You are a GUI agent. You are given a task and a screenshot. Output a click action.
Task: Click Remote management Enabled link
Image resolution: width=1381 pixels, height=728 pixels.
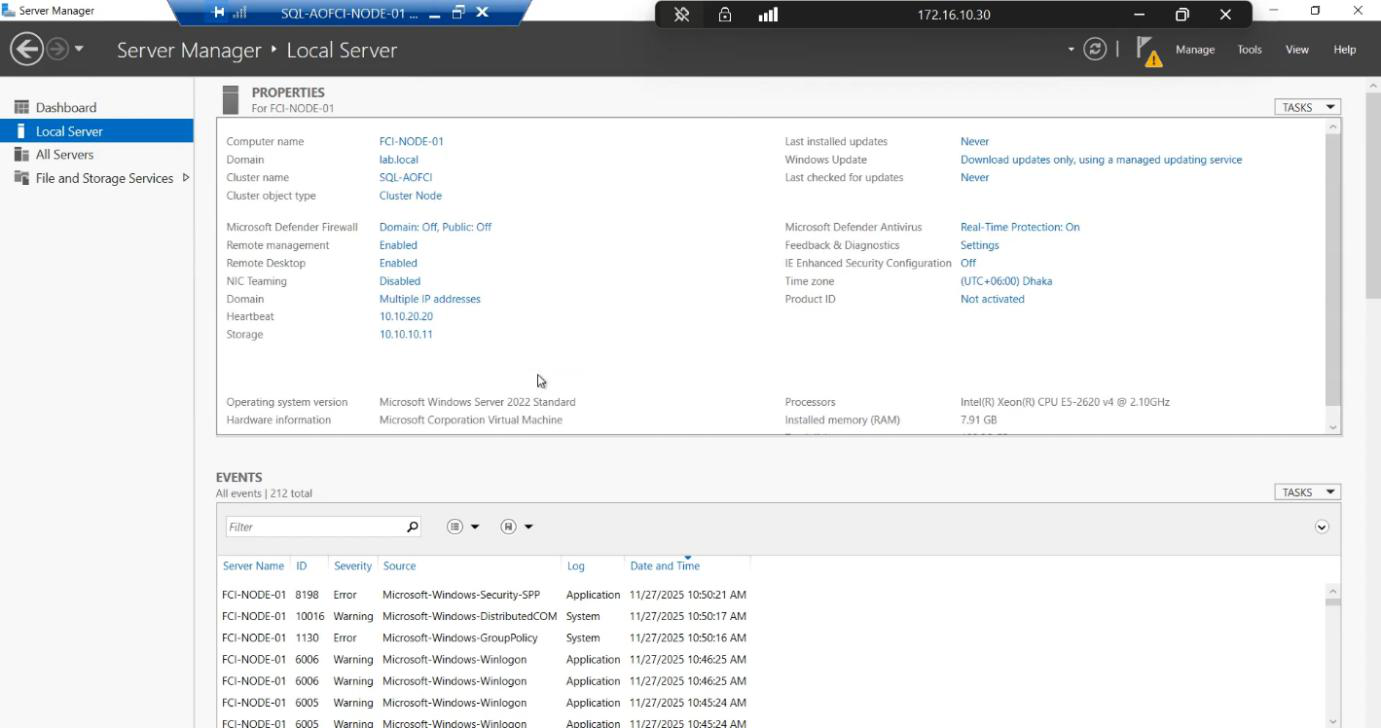pos(398,245)
